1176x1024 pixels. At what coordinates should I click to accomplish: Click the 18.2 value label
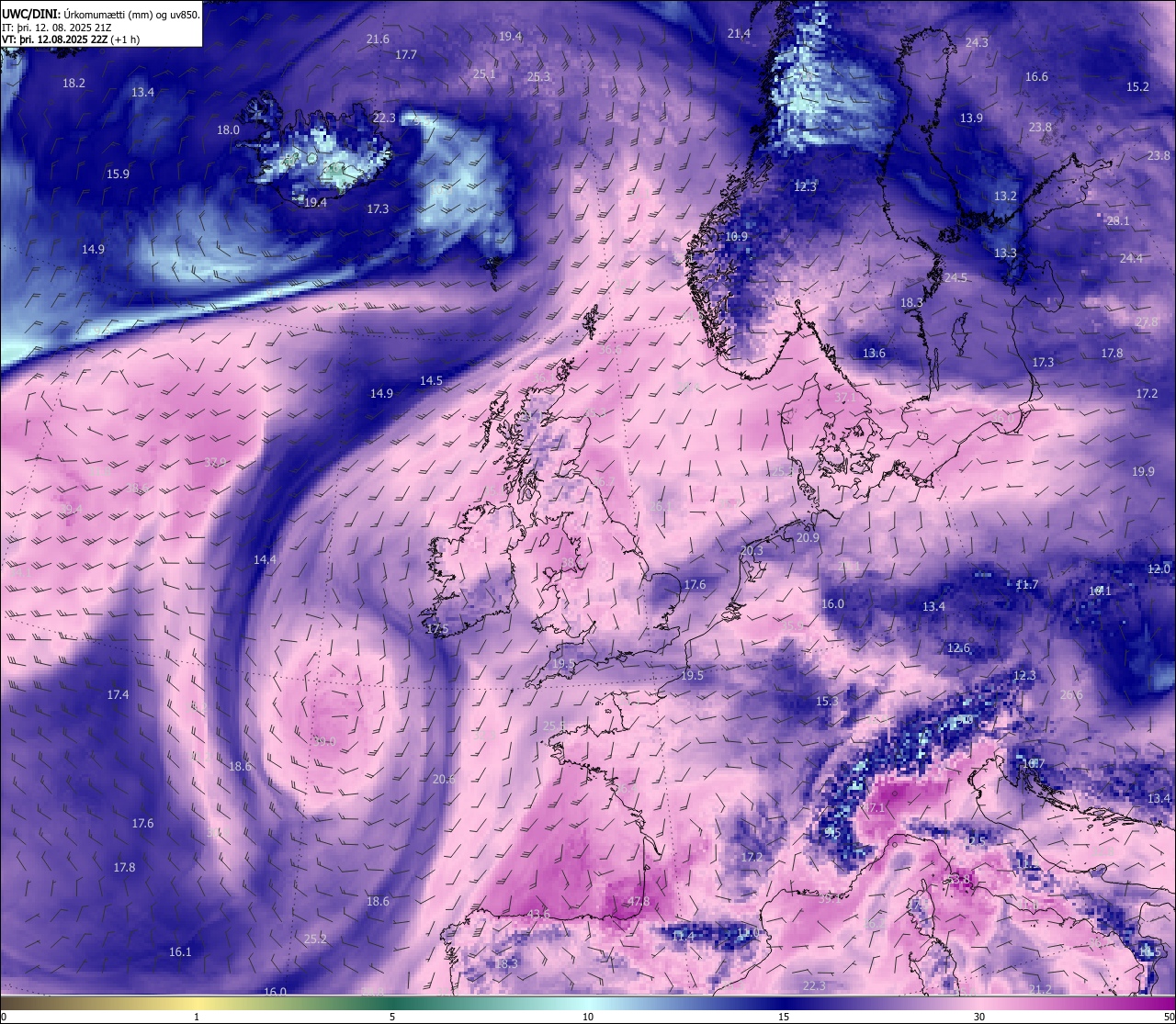click(73, 84)
